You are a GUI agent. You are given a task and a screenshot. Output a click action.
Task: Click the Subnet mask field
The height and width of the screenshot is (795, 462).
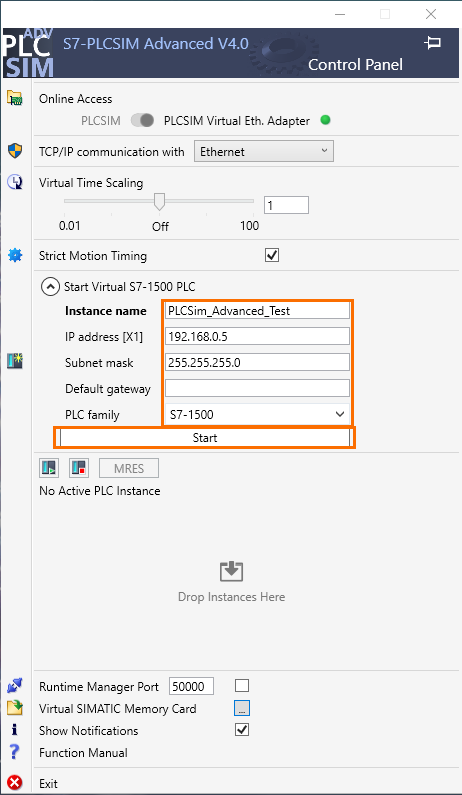tap(257, 363)
